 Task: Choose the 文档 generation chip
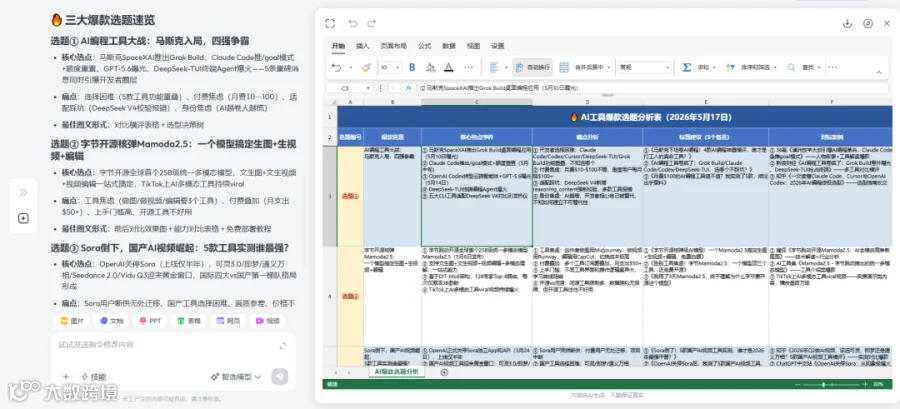(112, 321)
